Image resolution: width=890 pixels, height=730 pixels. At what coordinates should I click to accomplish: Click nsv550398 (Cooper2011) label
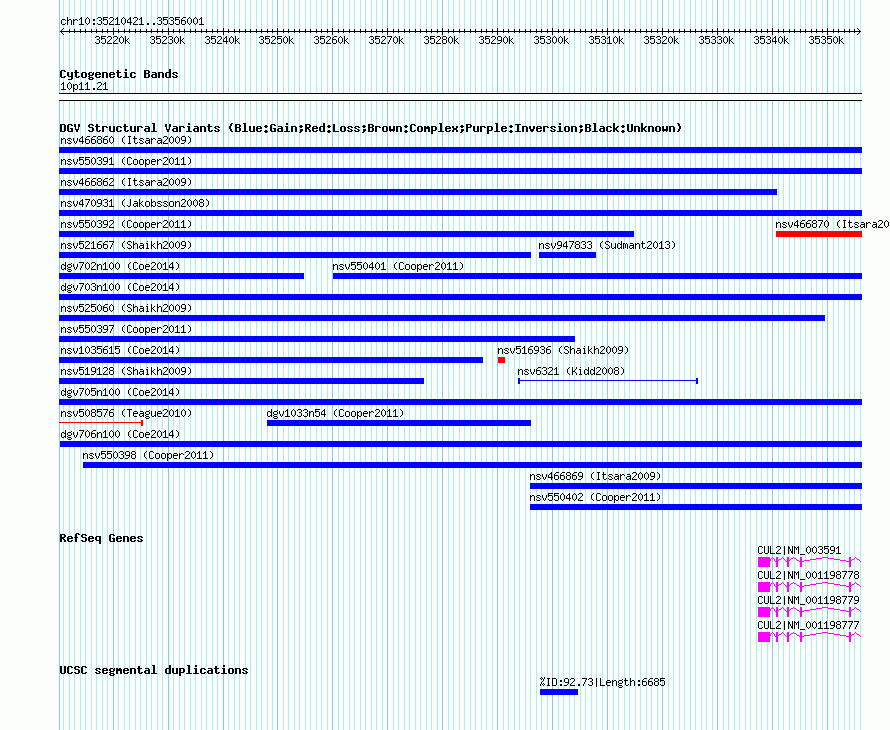148,455
